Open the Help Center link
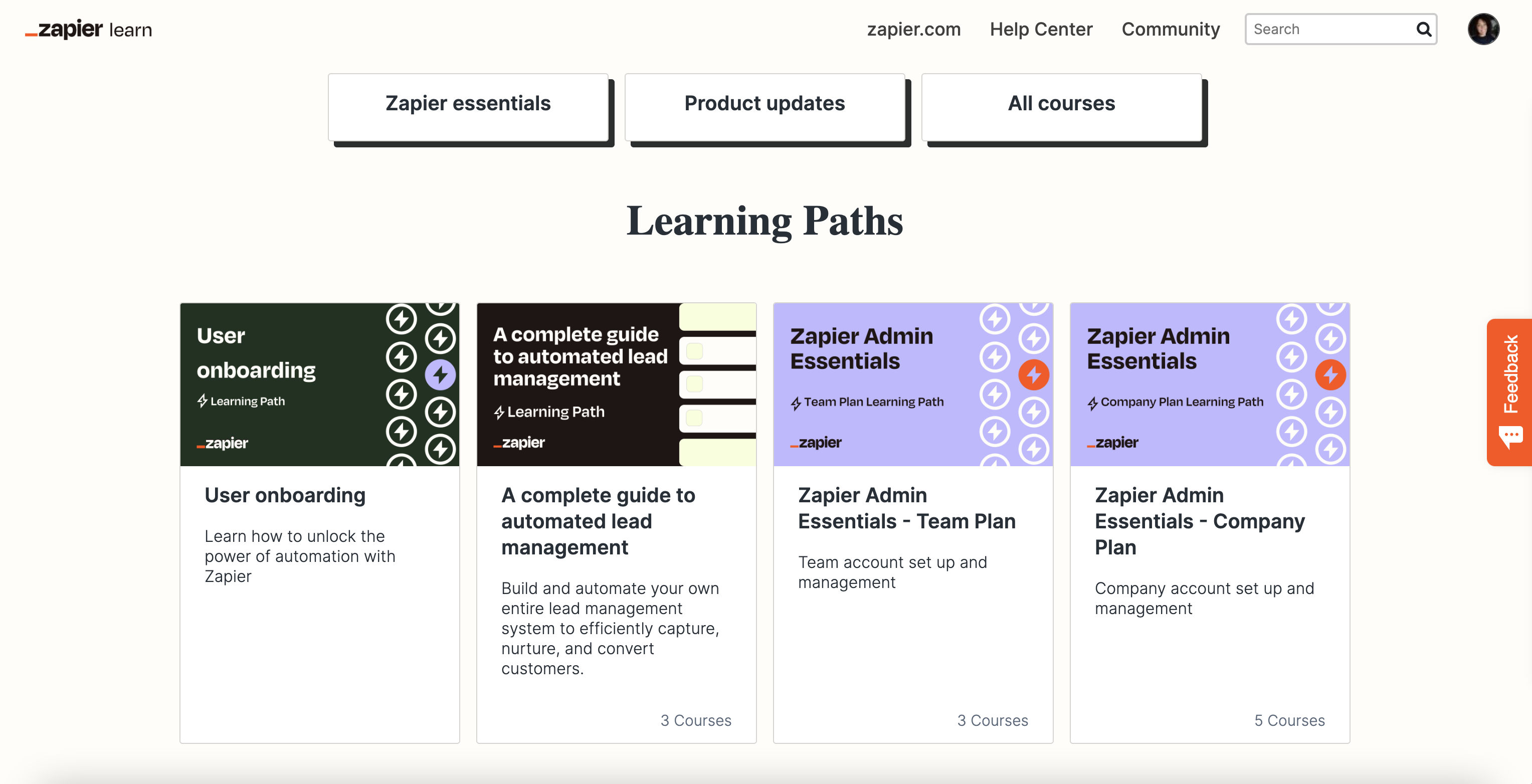Viewport: 1532px width, 784px height. (x=1041, y=29)
